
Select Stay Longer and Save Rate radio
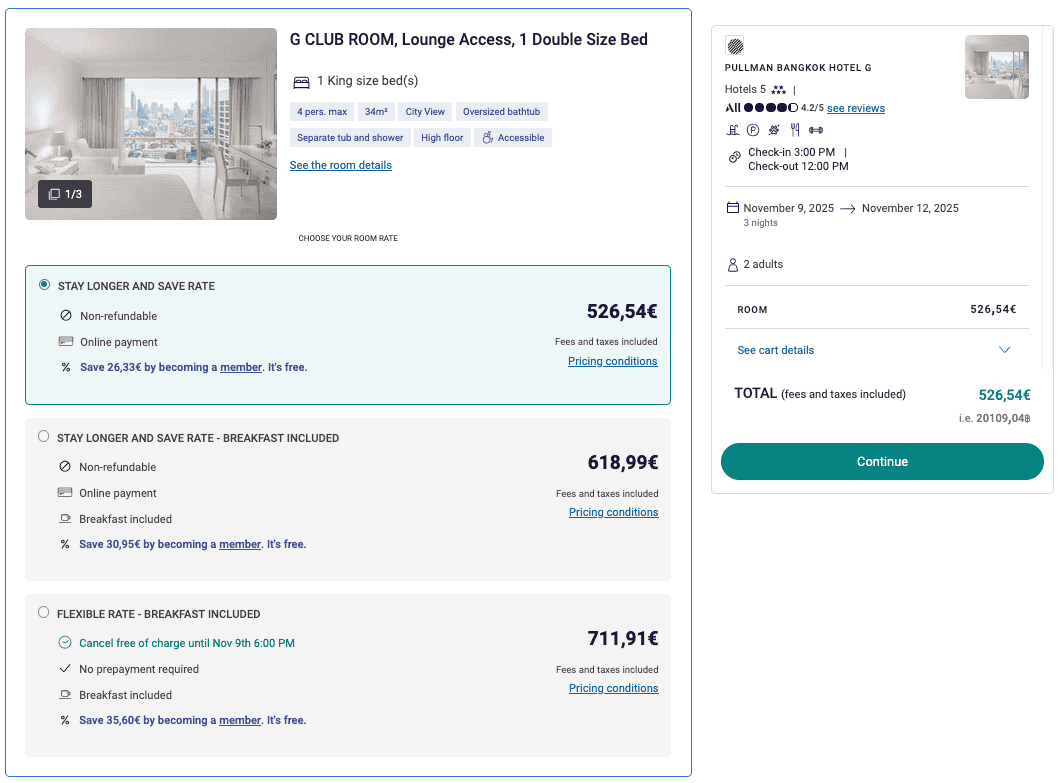(x=44, y=285)
